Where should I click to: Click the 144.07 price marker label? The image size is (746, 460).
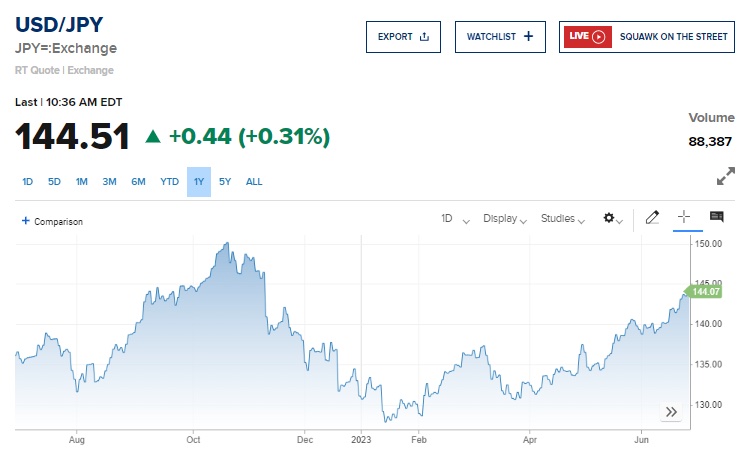703,292
